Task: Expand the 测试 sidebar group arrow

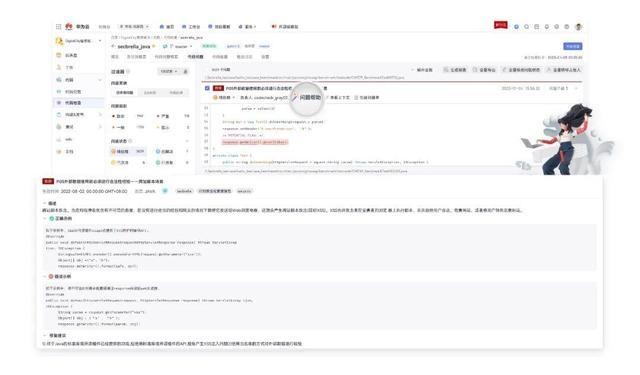Action: [100, 127]
